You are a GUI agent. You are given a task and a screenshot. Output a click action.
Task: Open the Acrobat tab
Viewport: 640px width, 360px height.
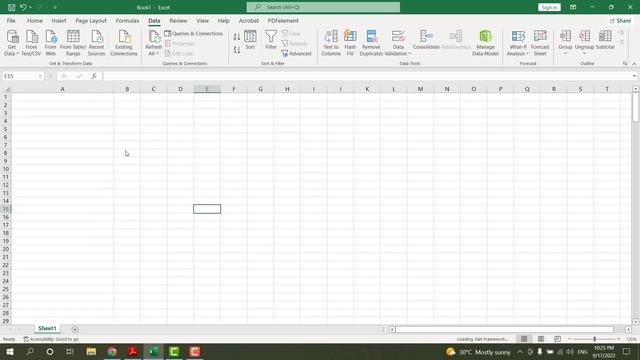pos(249,20)
